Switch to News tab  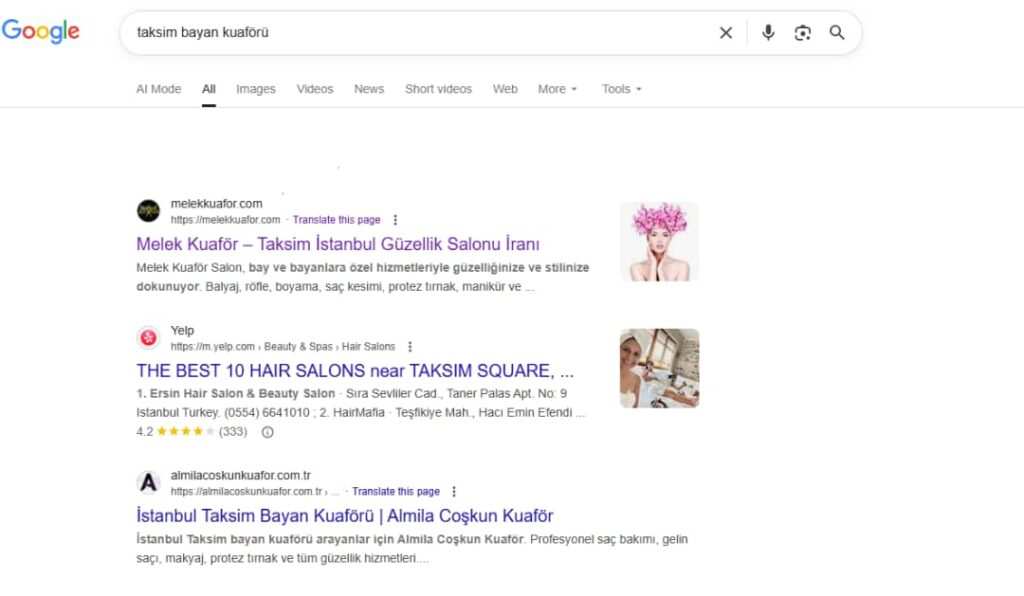click(369, 89)
